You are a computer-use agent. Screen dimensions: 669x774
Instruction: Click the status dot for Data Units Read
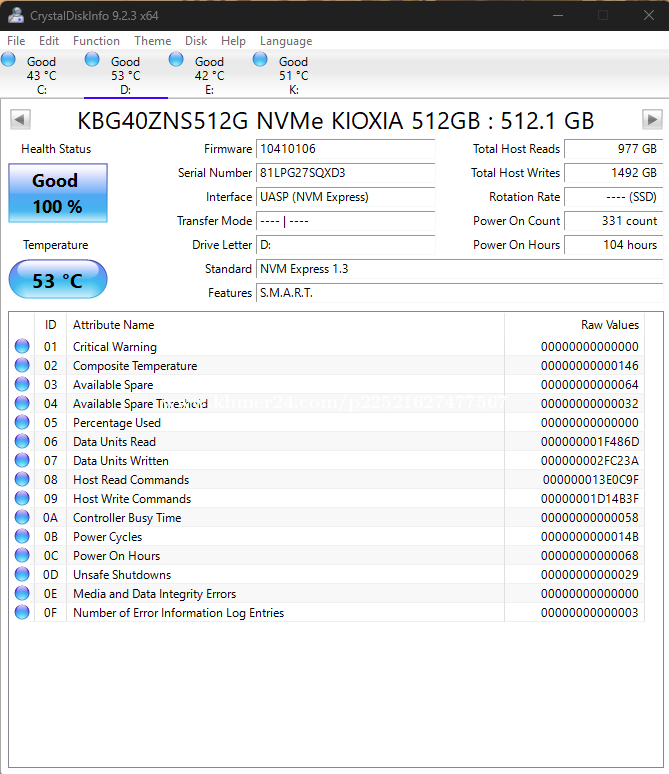22,441
